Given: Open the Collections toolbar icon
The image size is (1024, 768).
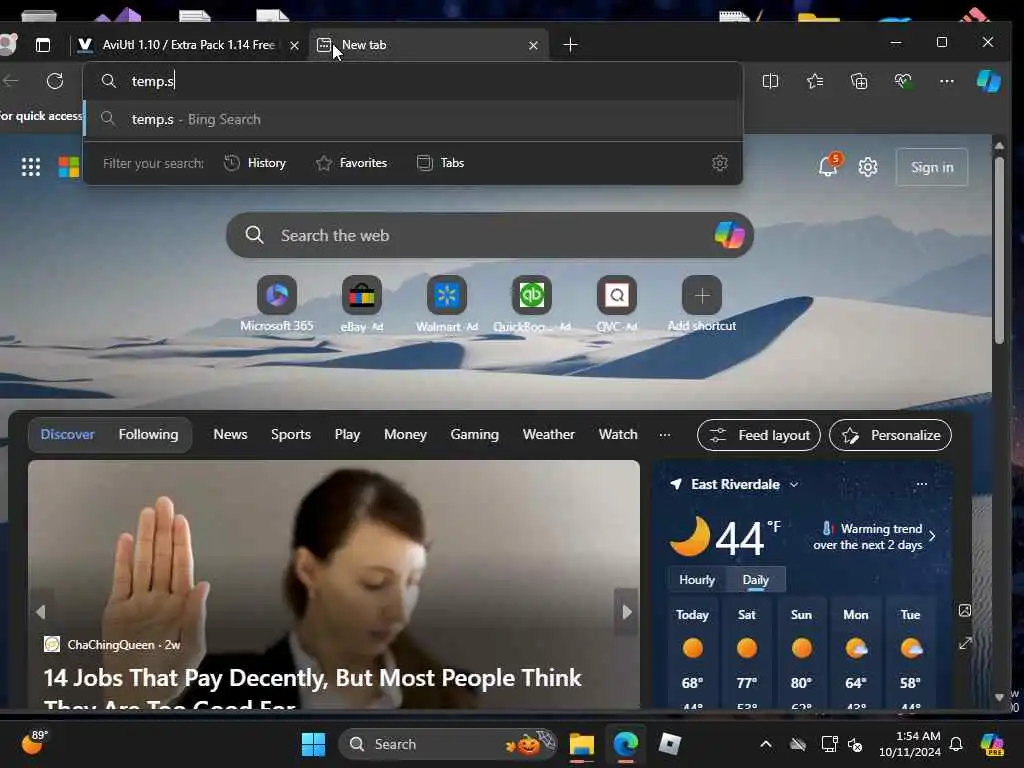Looking at the screenshot, I should (859, 81).
